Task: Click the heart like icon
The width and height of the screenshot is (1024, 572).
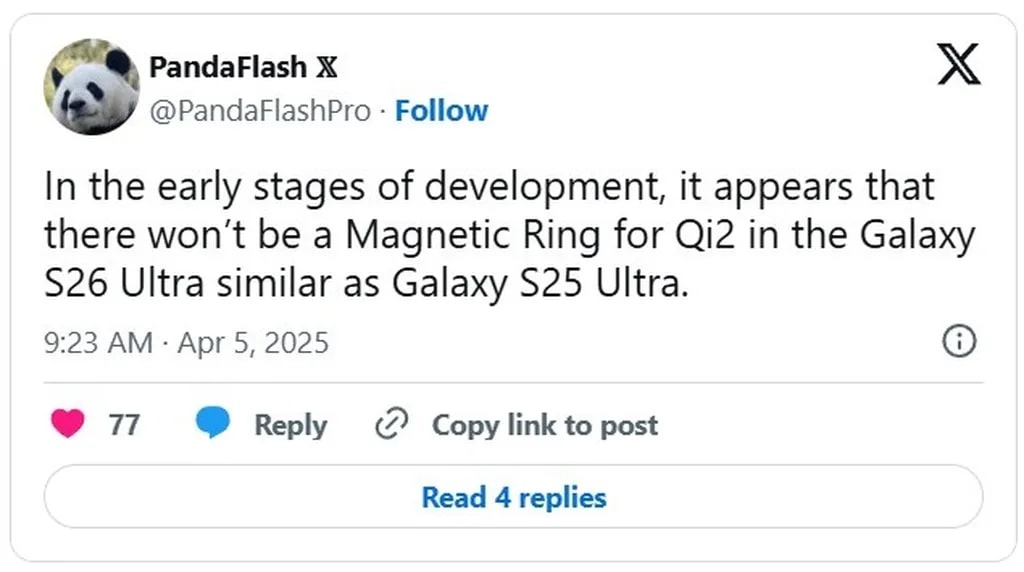Action: (69, 425)
